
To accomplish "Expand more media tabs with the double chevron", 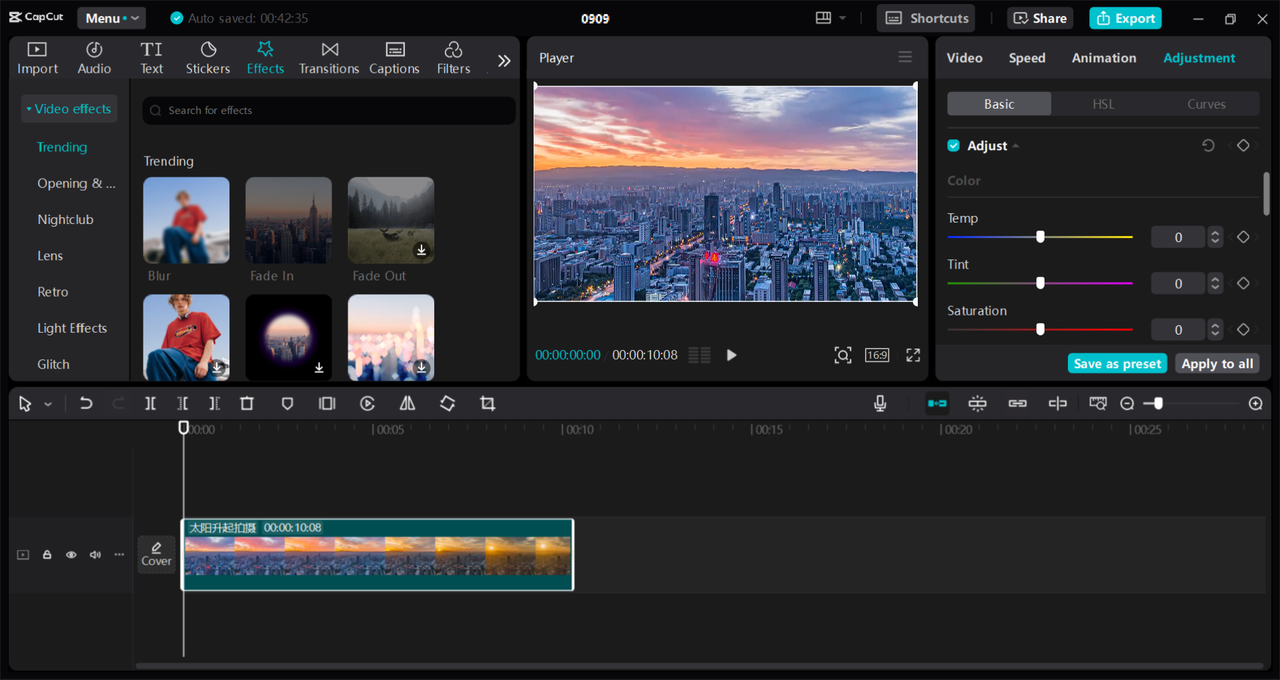I will [504, 60].
